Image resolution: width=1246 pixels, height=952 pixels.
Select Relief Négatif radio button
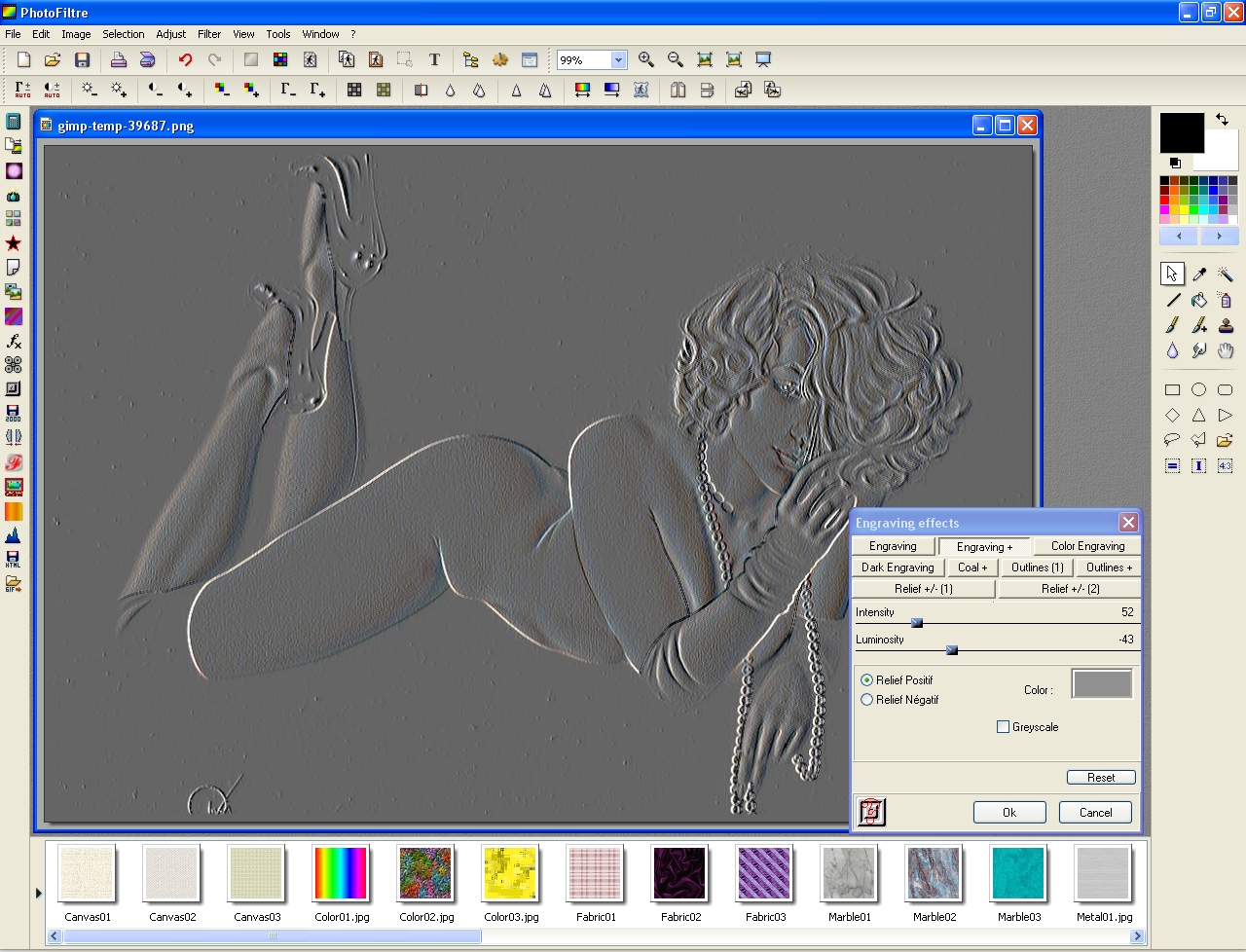pos(866,700)
